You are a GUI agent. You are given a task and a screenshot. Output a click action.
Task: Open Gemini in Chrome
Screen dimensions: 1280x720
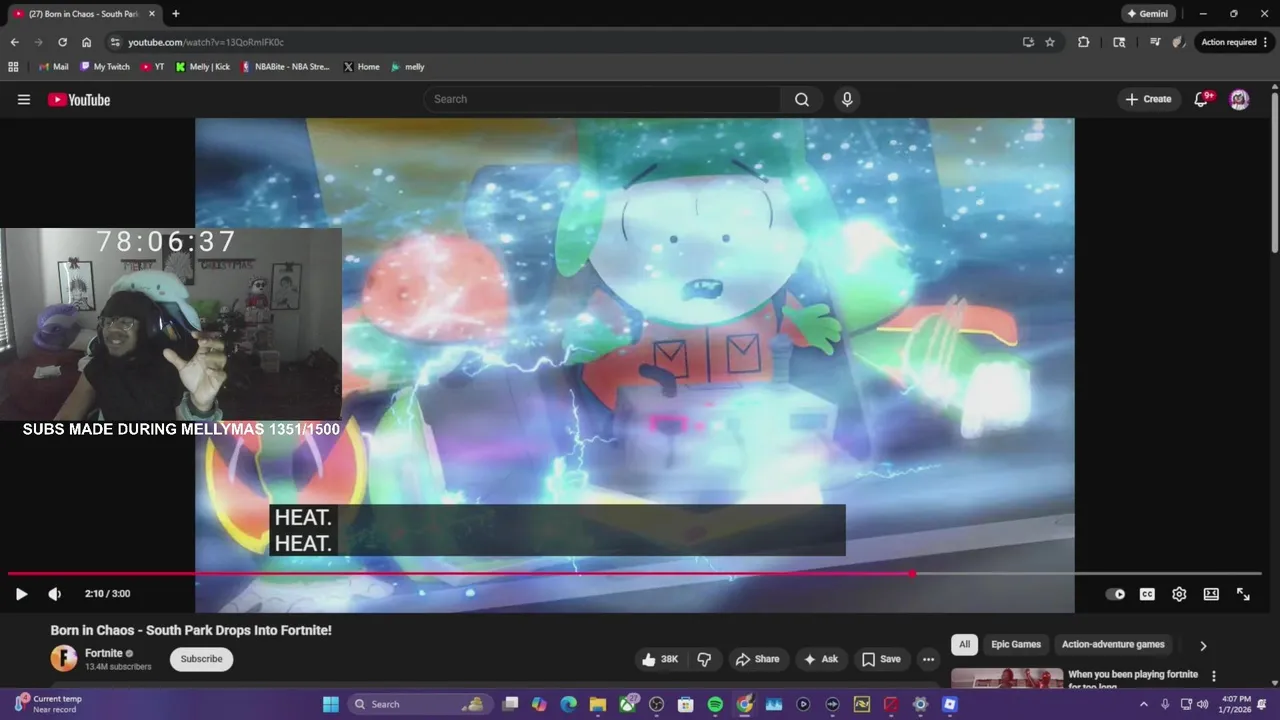tap(1147, 14)
